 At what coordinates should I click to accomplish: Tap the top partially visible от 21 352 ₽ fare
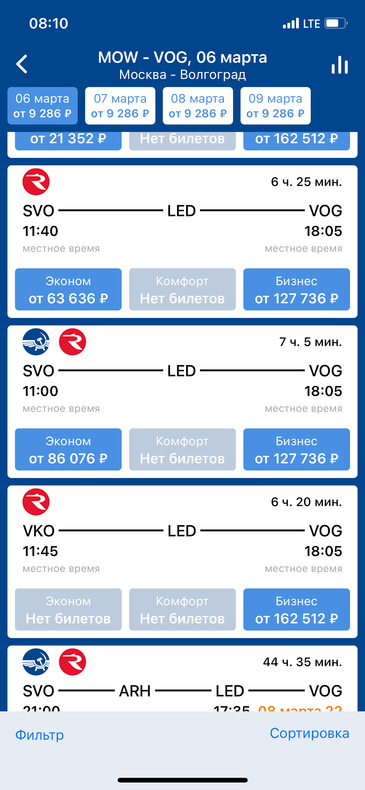coord(68,139)
